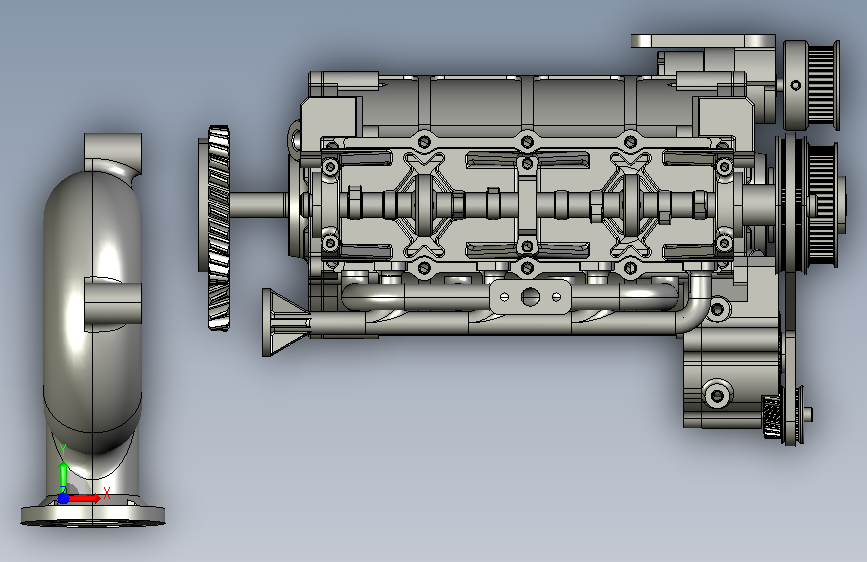Select the round flange at elbow pipe base

(93, 514)
